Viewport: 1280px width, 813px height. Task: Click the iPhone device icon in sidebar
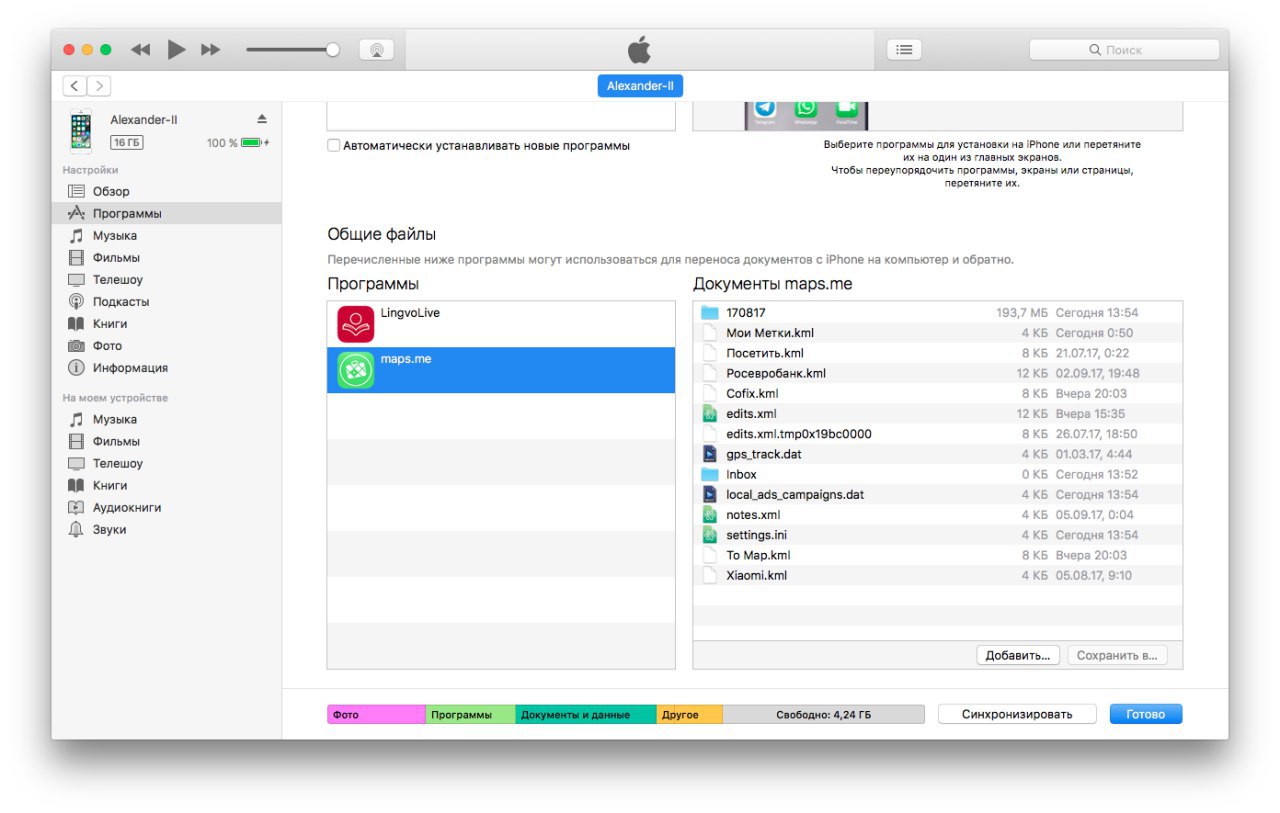pos(80,131)
